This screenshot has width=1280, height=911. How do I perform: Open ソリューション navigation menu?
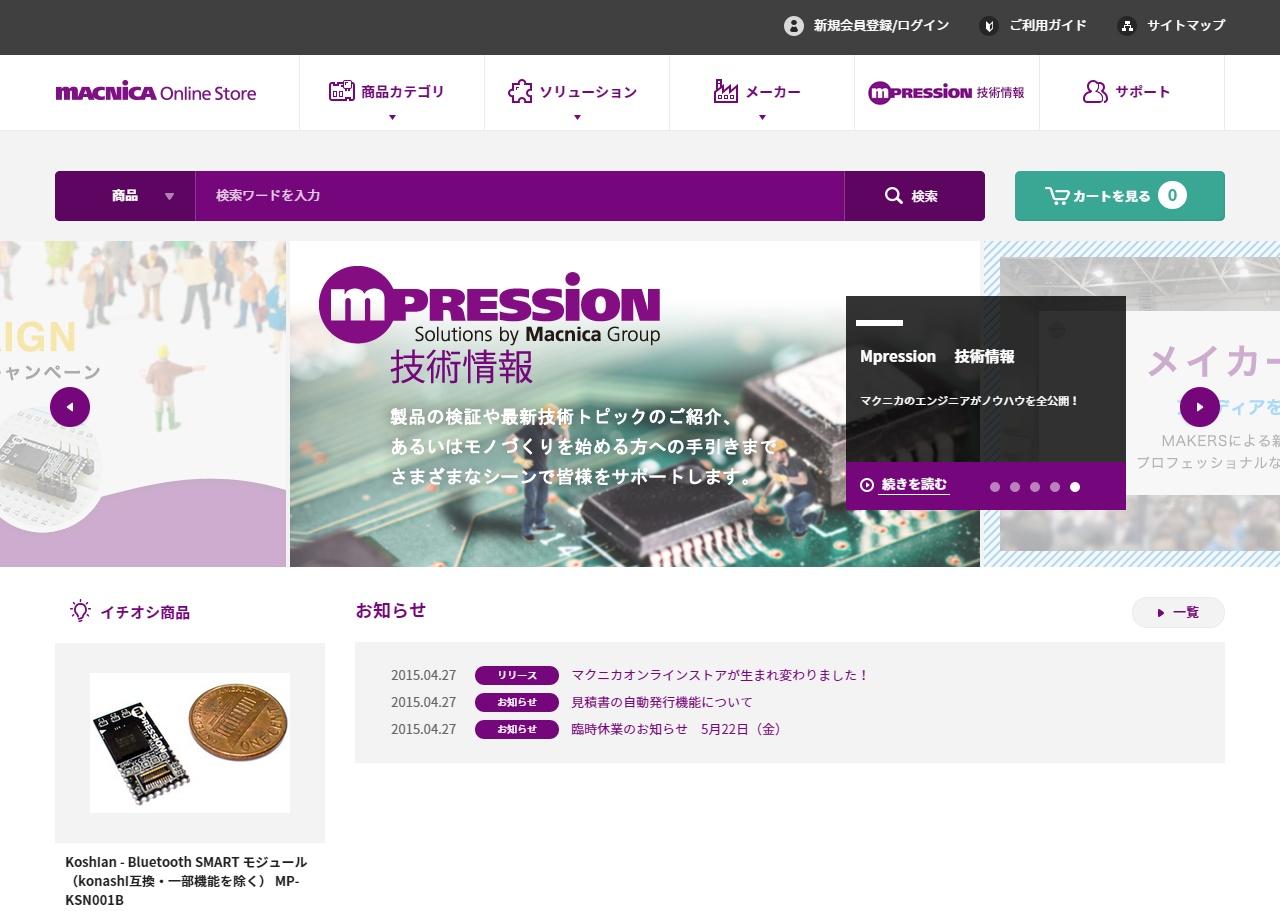(x=577, y=92)
